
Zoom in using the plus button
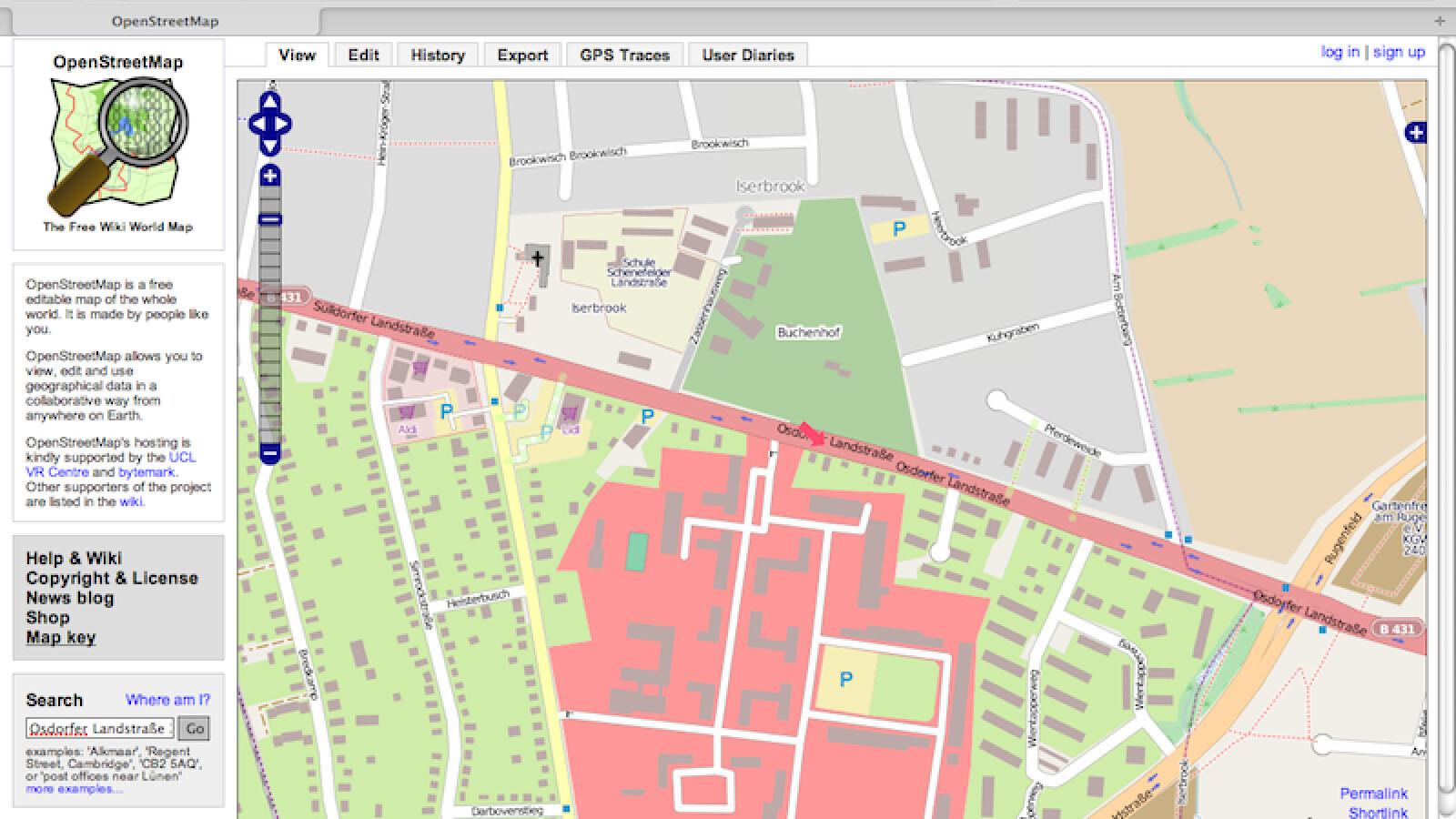270,175
